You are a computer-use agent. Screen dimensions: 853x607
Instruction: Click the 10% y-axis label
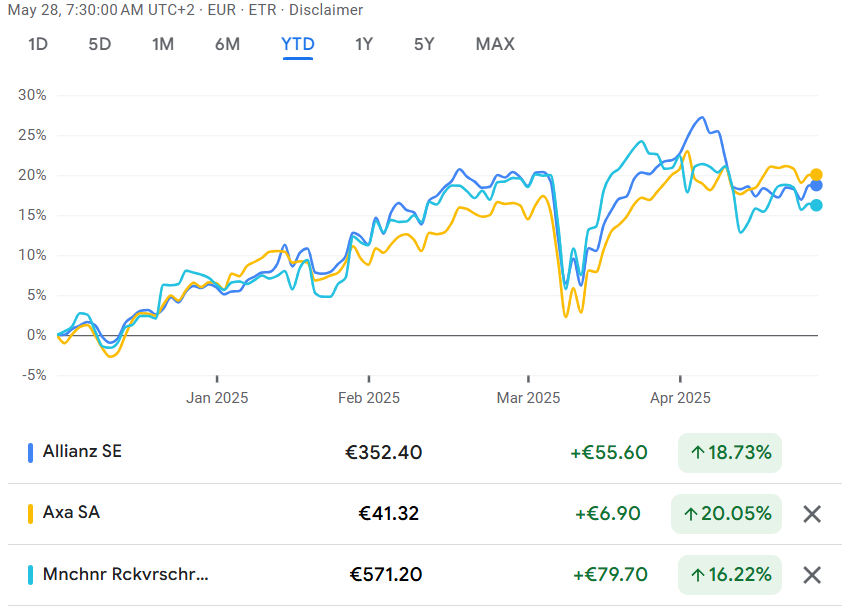click(x=32, y=255)
